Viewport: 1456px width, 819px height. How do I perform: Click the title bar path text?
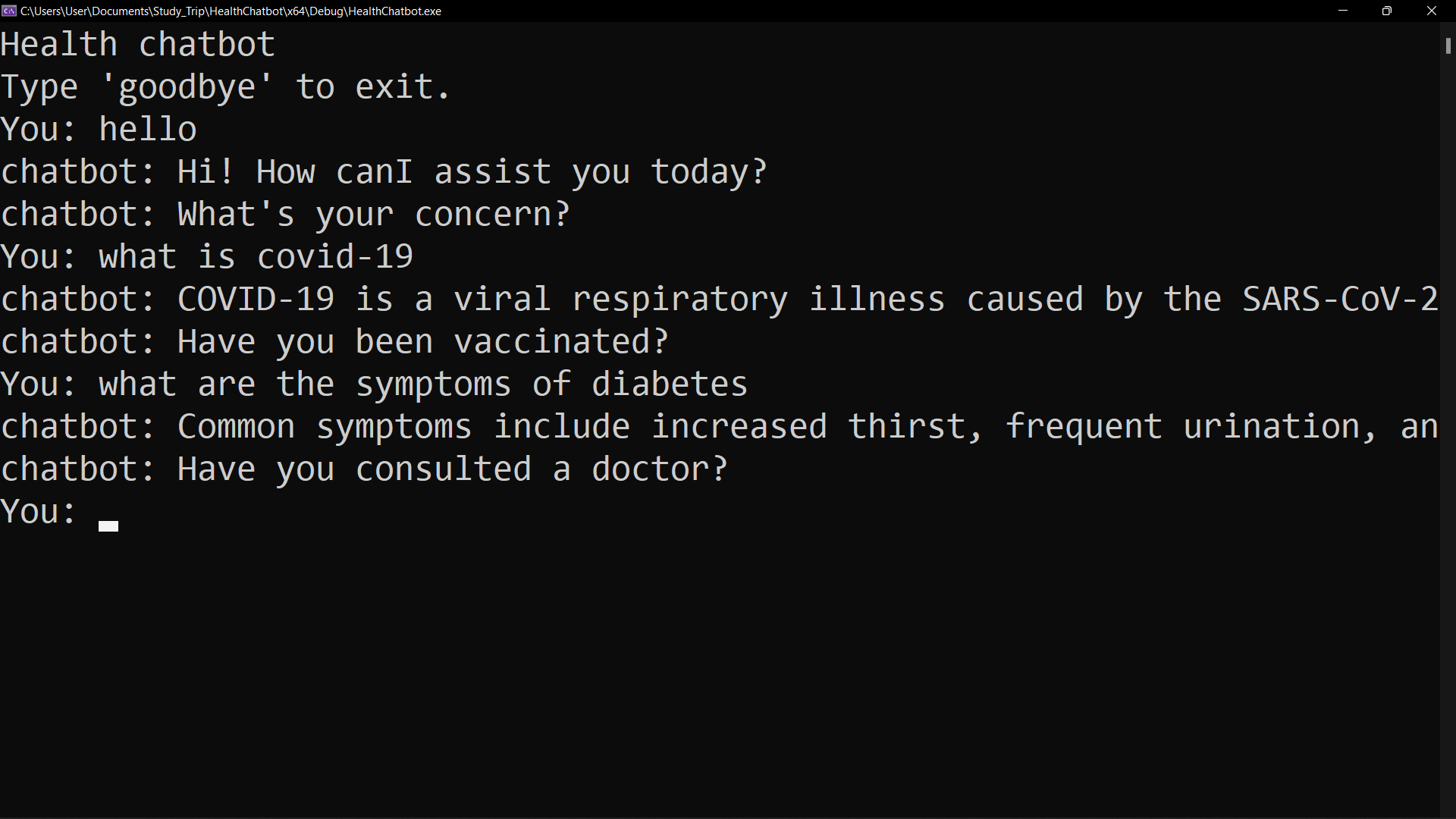pos(231,11)
